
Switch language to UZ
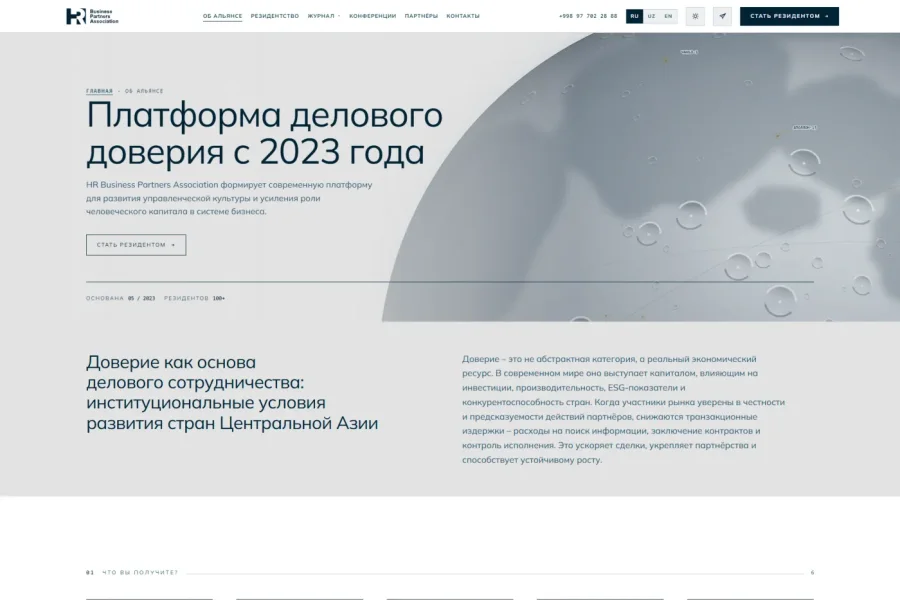651,16
